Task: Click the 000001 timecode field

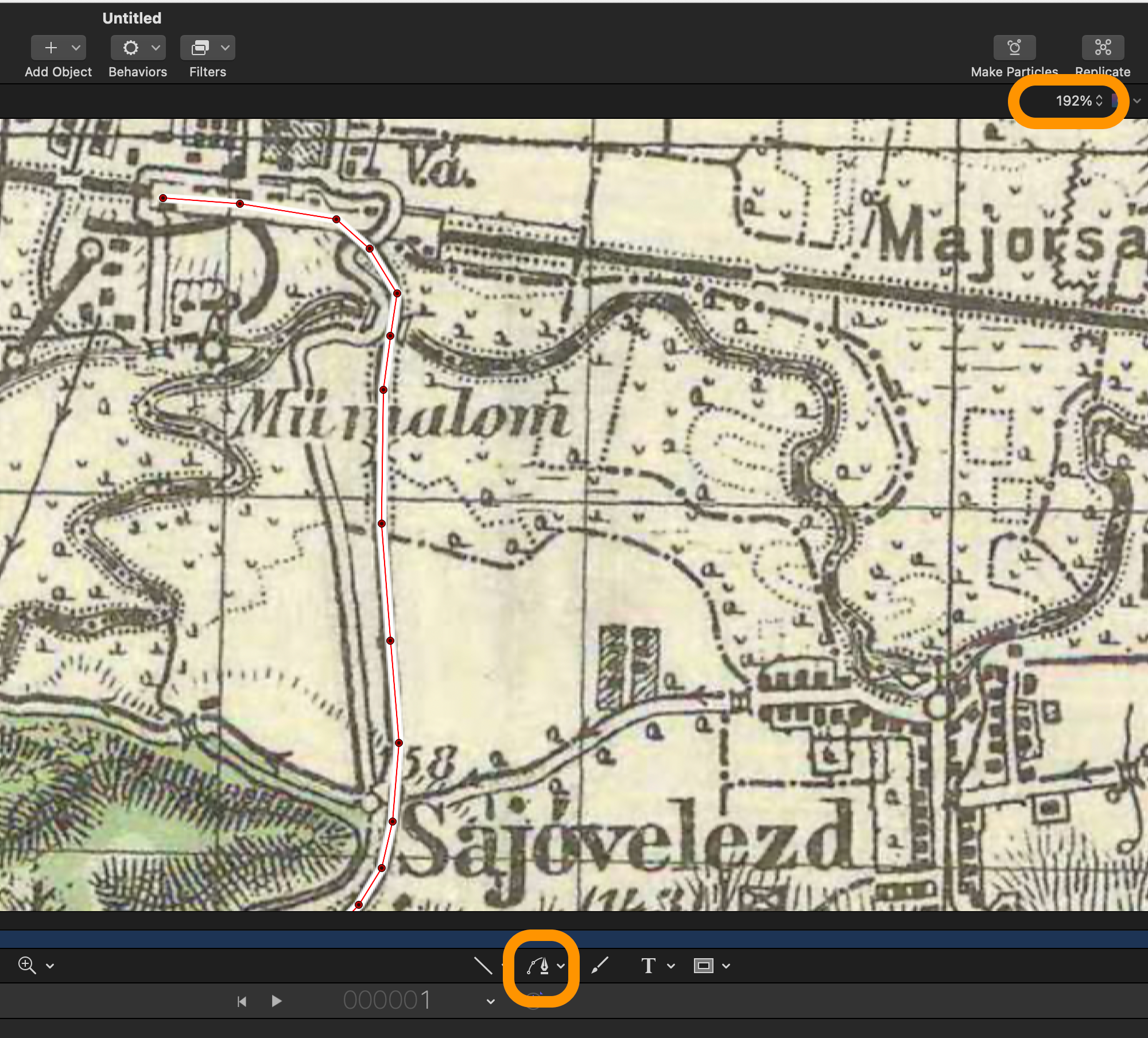Action: tap(387, 1001)
